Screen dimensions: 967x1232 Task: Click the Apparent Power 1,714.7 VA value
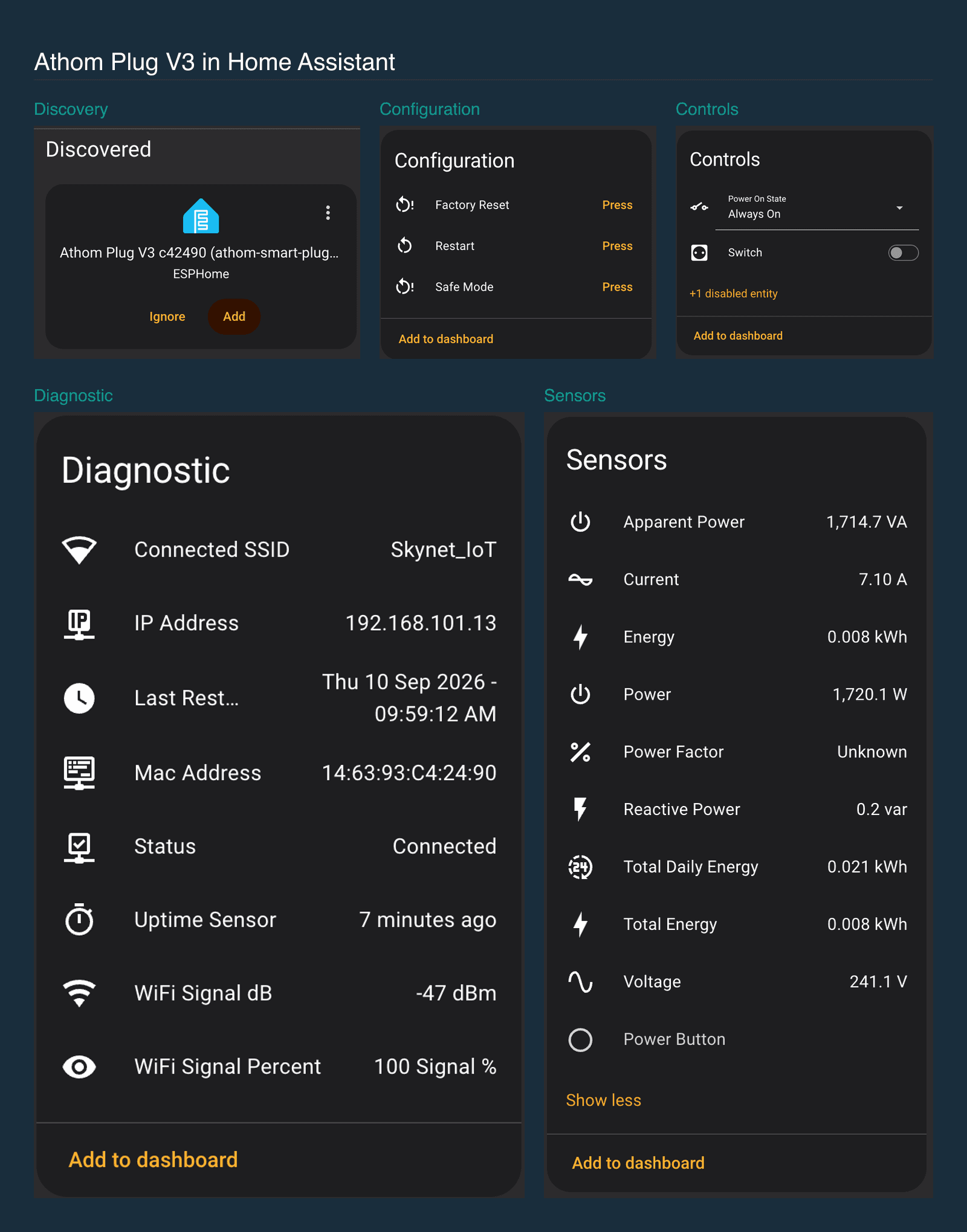pos(866,522)
